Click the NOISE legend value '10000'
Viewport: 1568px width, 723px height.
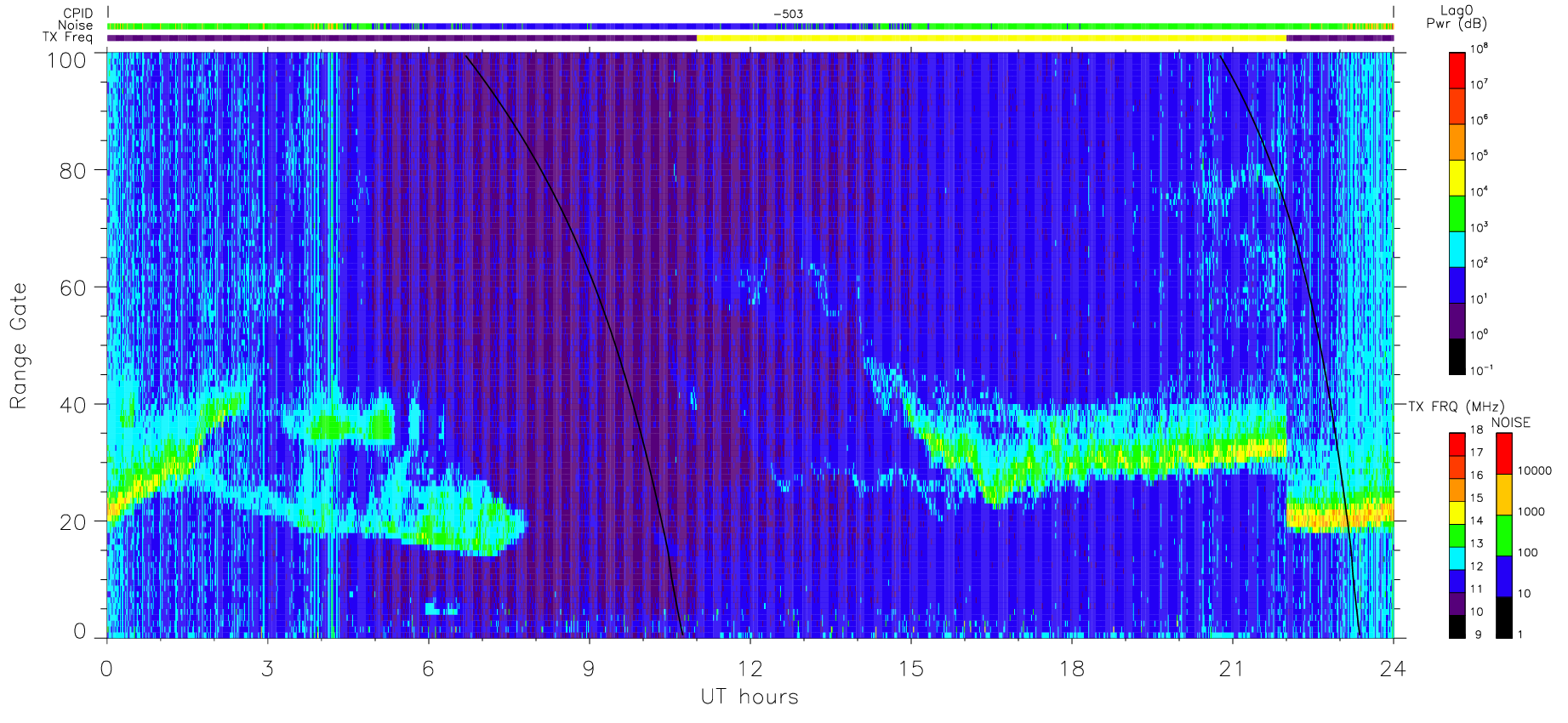point(1534,470)
